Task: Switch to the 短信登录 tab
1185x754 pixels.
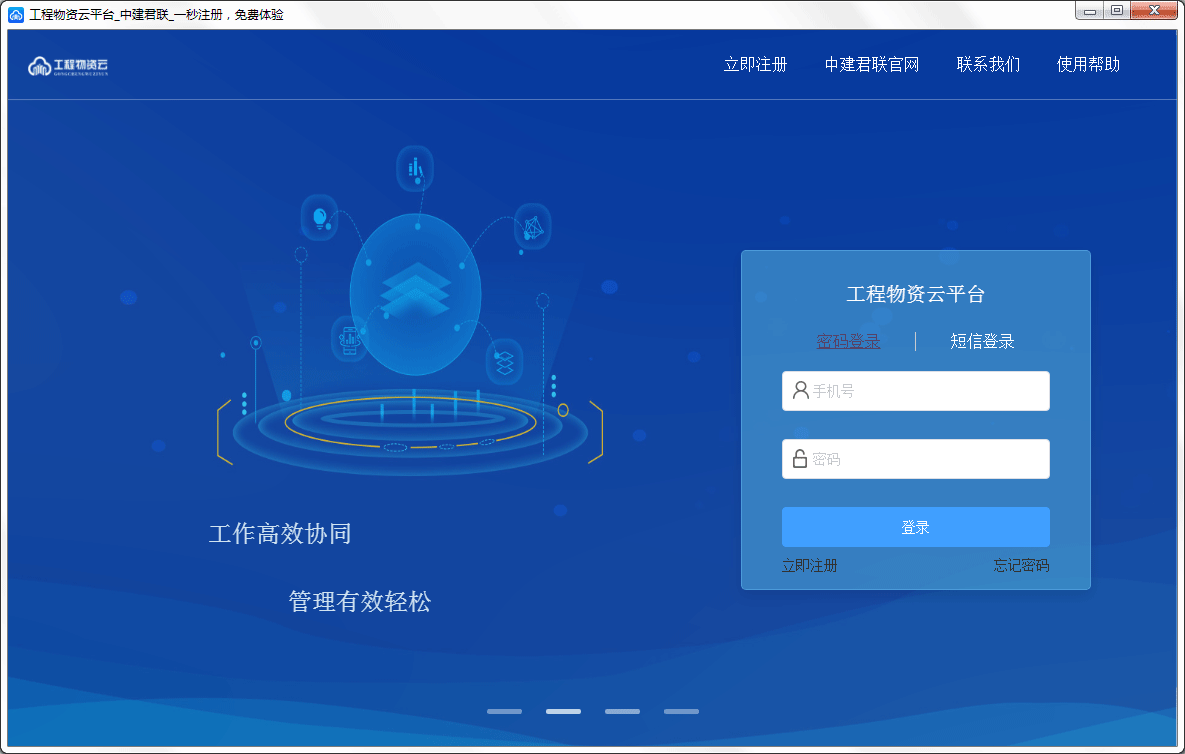Action: coord(982,341)
